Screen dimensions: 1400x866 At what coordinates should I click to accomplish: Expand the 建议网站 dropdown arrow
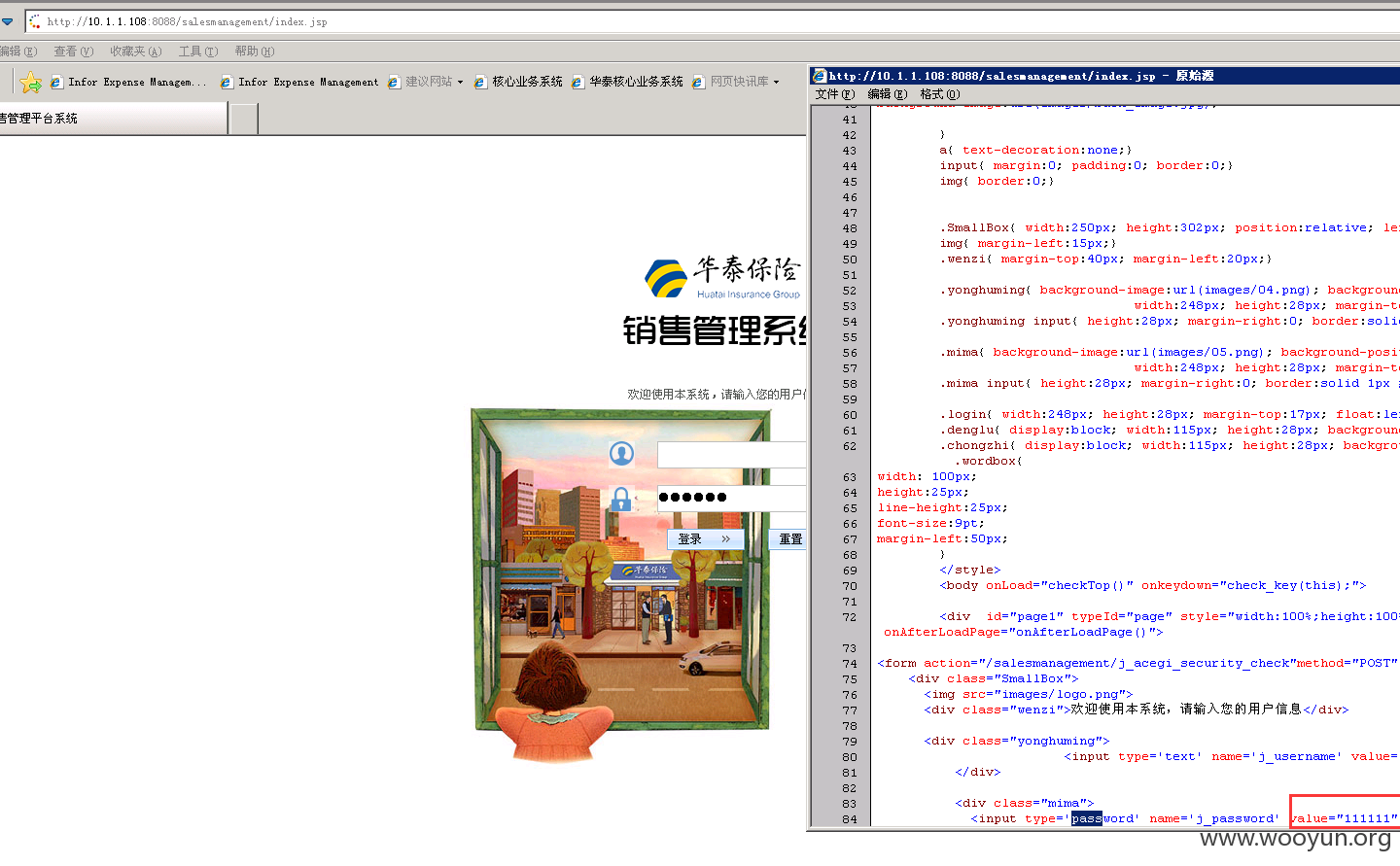coord(460,83)
